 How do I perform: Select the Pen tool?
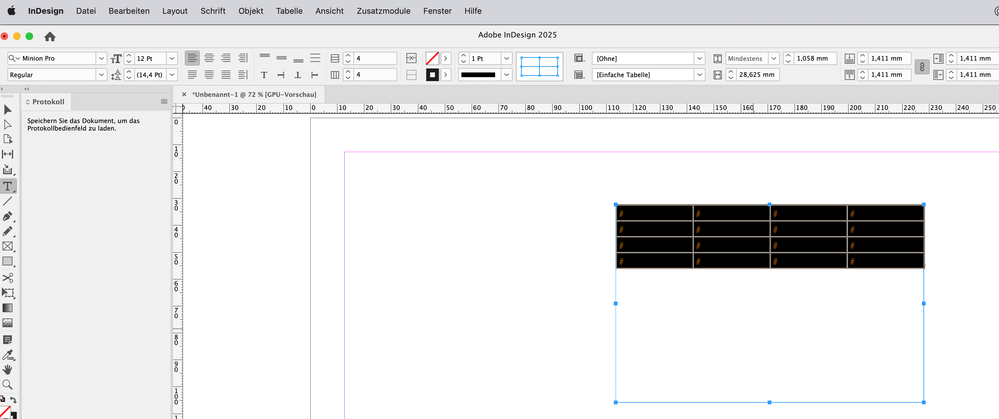[8, 216]
